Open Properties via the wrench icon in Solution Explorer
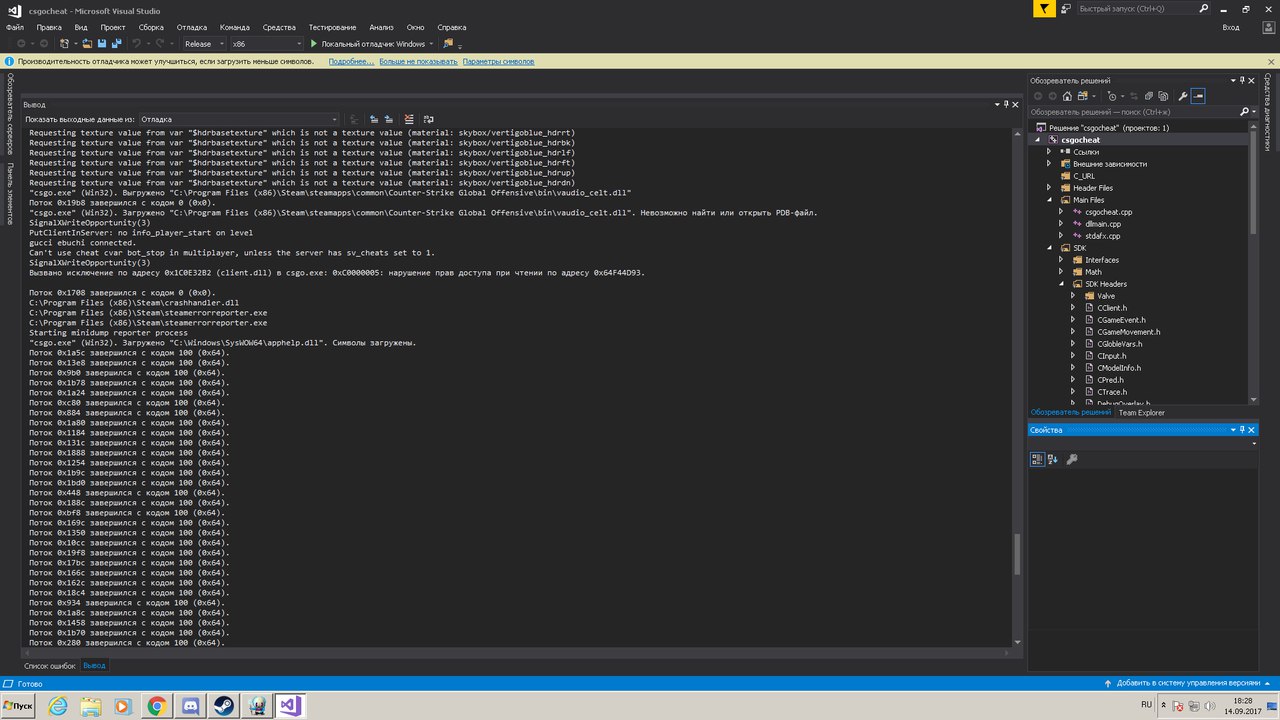The image size is (1280, 720). coord(1183,96)
